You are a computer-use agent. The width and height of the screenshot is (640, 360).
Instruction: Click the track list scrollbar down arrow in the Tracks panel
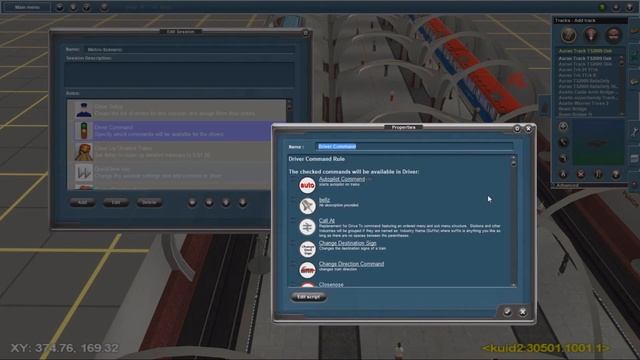point(622,114)
